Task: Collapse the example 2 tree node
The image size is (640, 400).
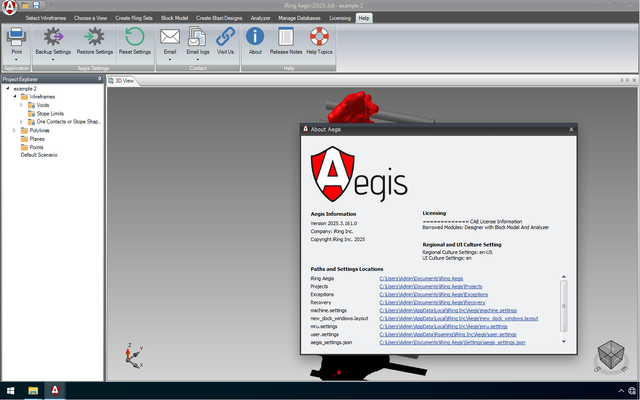Action: pyautogui.click(x=8, y=88)
